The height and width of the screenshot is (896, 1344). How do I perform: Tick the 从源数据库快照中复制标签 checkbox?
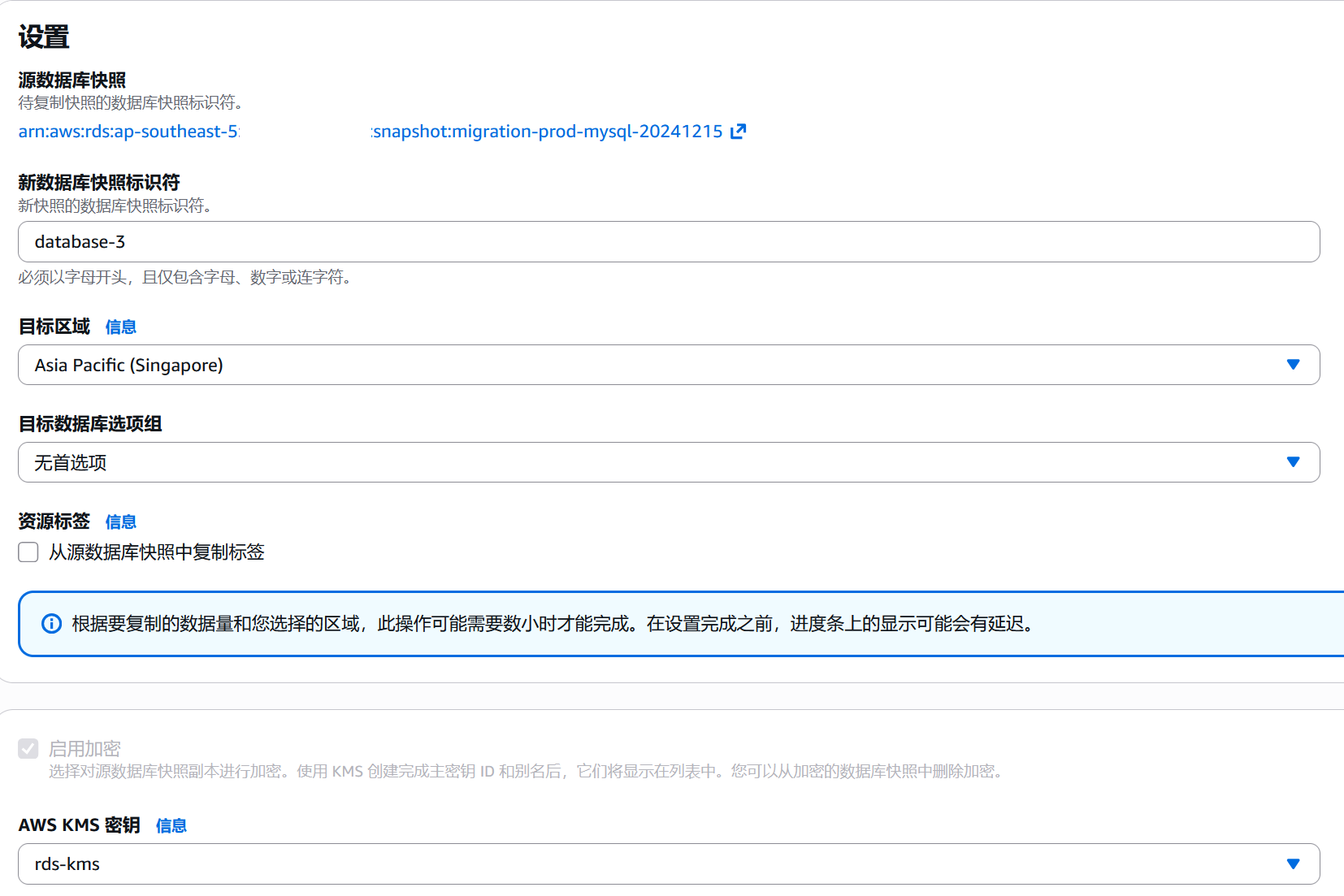pos(28,552)
